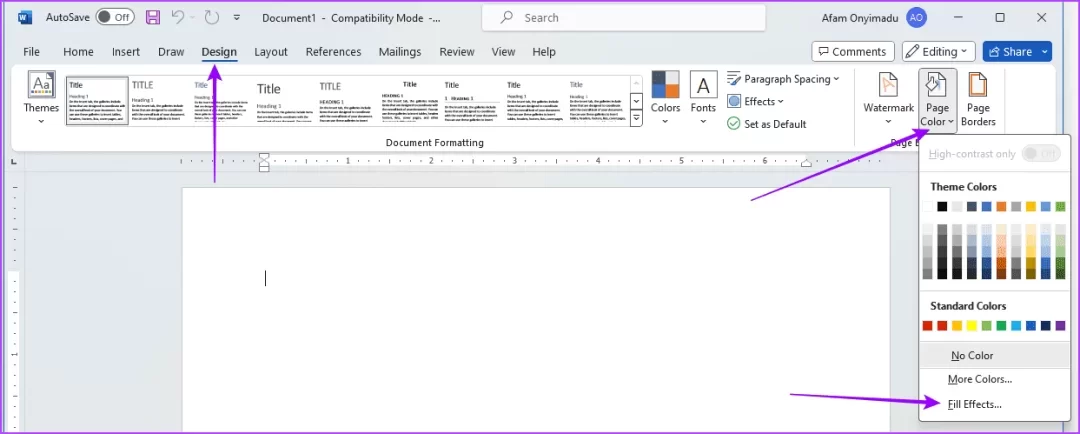Click the Comments button
The height and width of the screenshot is (434, 1080).
[851, 51]
